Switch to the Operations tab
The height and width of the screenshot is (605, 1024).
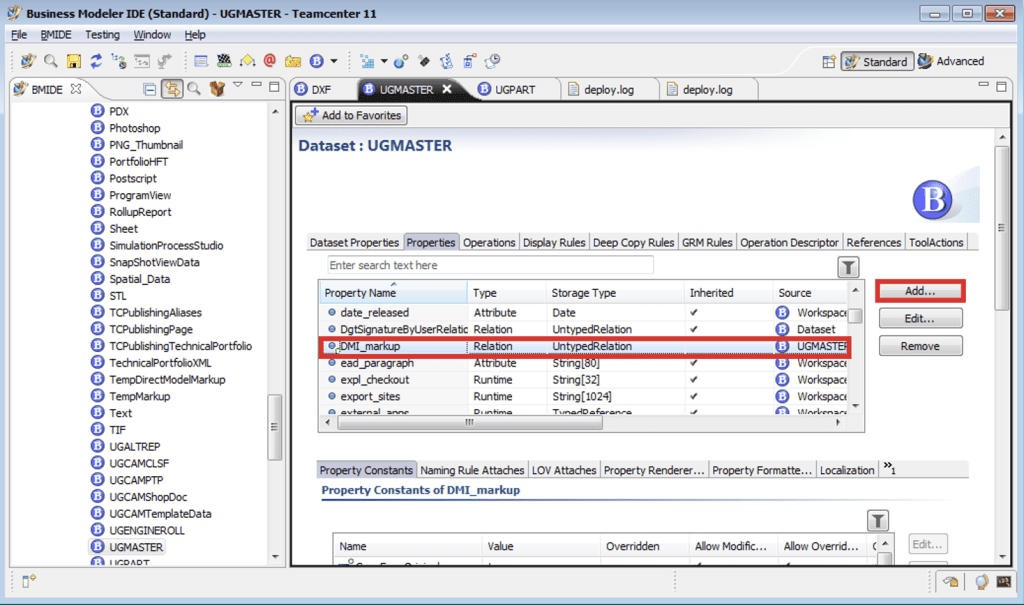tap(489, 241)
